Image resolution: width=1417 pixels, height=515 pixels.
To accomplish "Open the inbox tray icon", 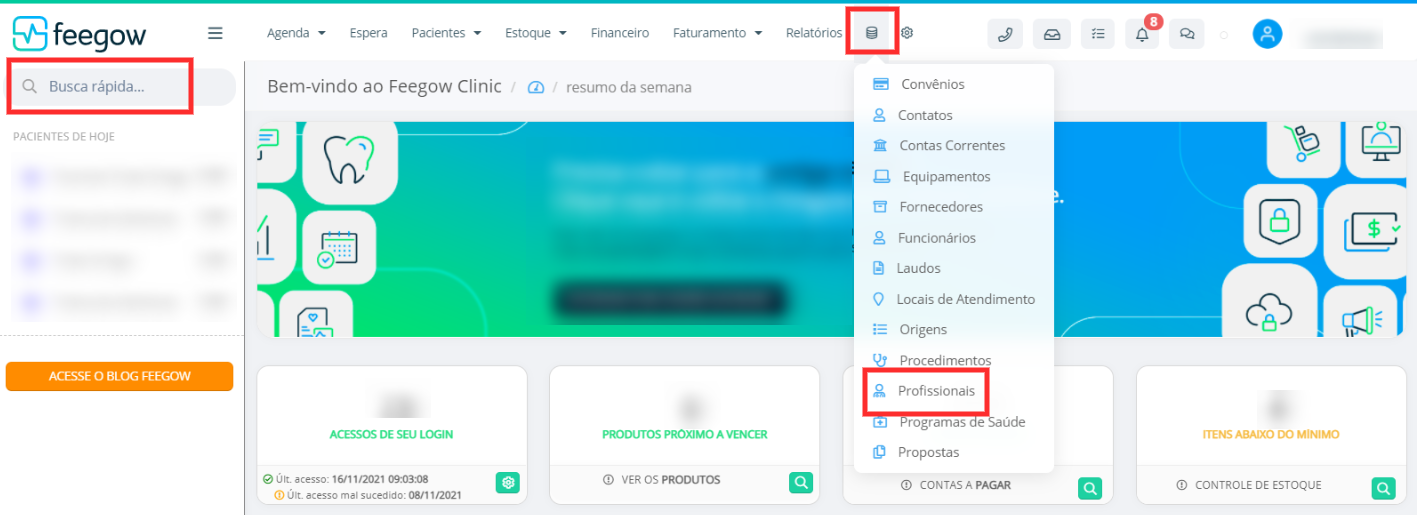I will click(1052, 34).
